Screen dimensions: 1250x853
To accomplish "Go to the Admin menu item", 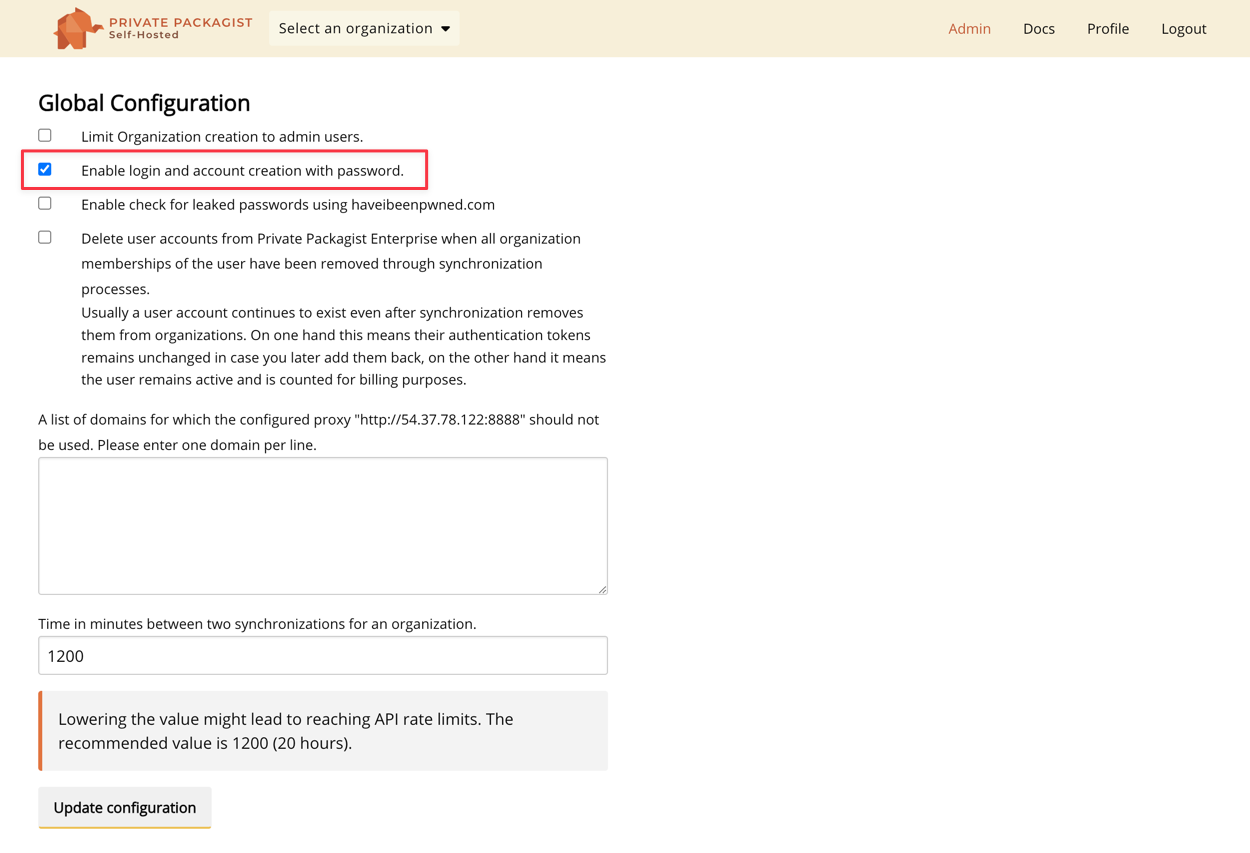I will 969,28.
